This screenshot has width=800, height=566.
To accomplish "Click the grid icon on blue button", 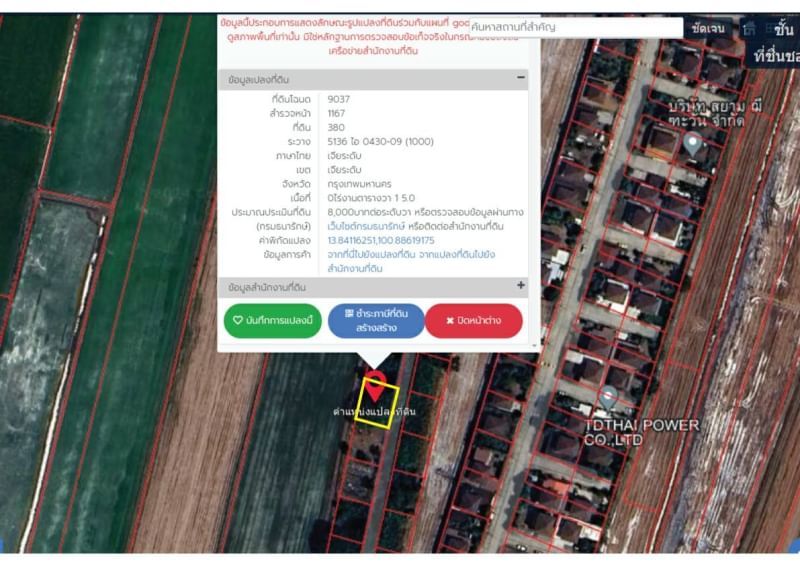I will [349, 314].
